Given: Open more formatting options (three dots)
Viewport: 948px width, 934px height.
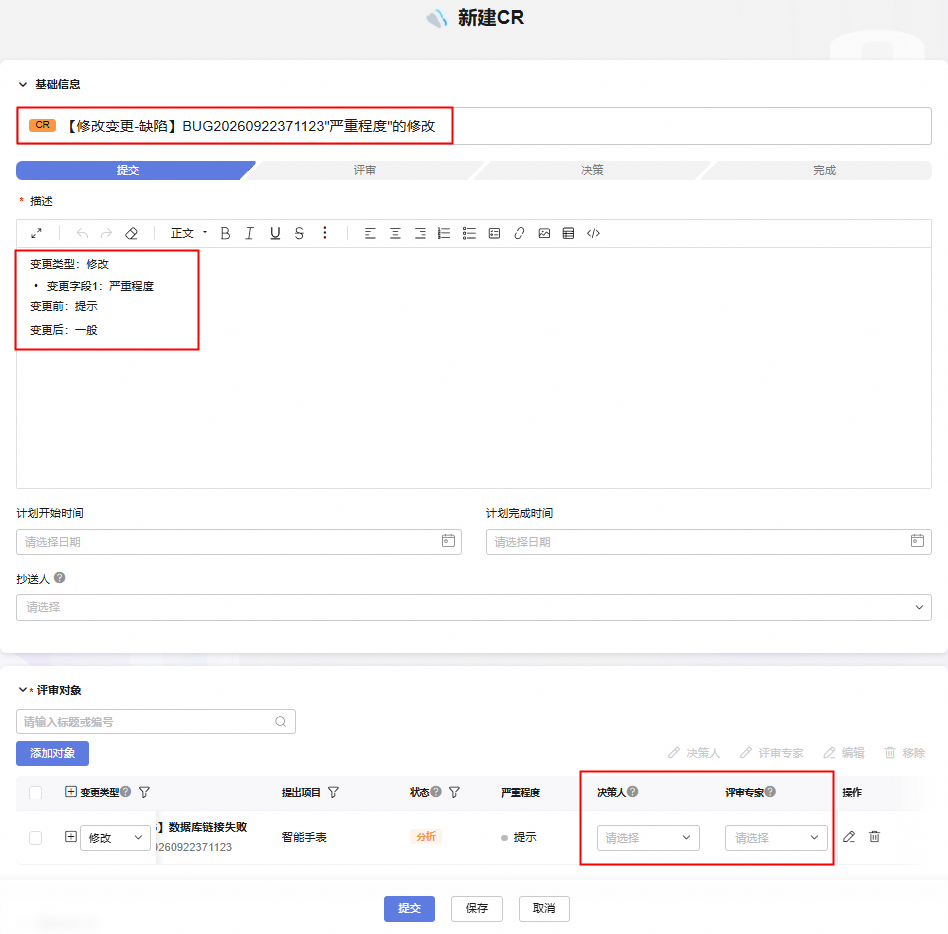Looking at the screenshot, I should (x=325, y=233).
